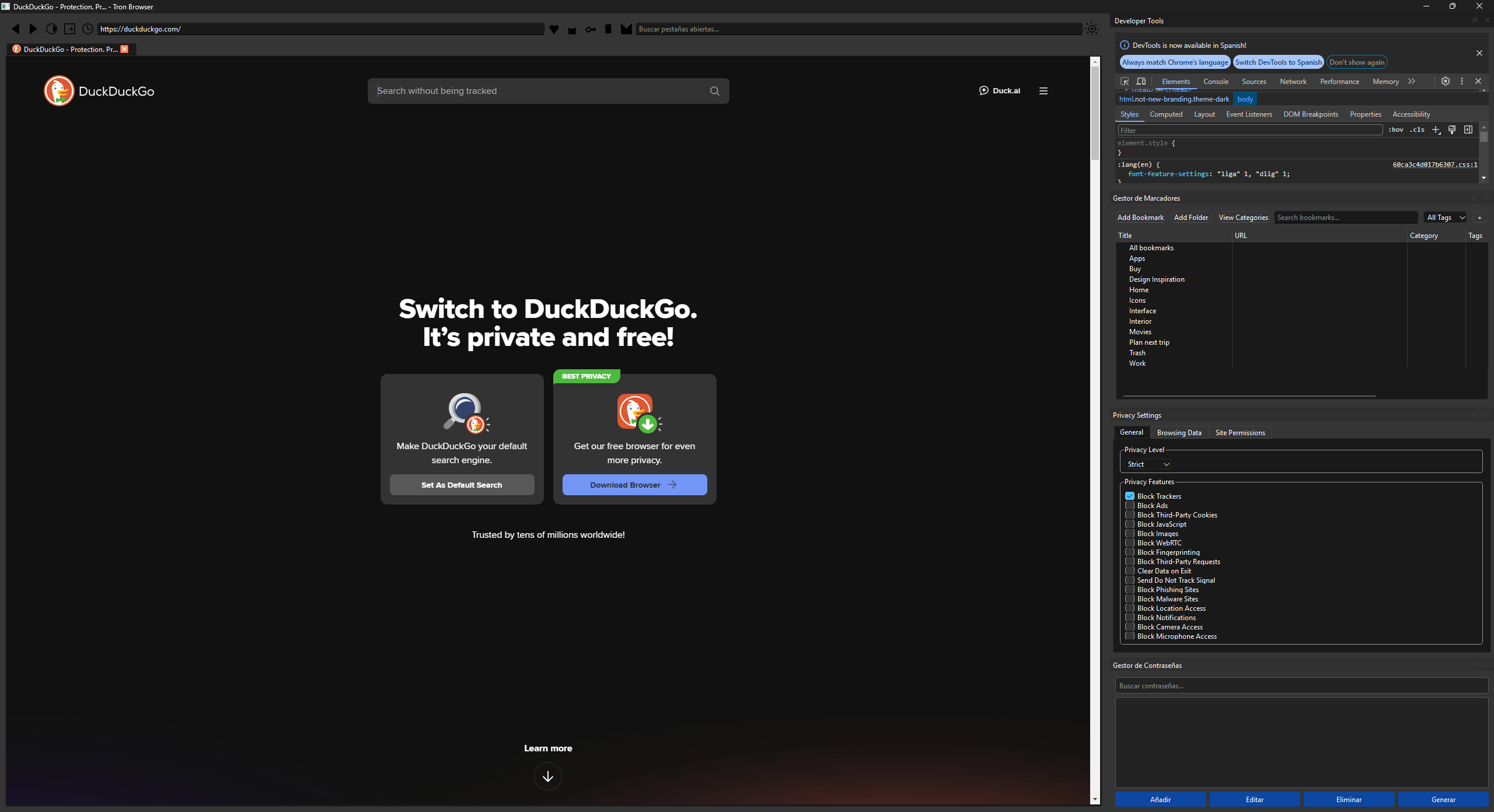Close the DuckDuckGo tab with the red X
This screenshot has height=812, width=1494.
tap(124, 49)
